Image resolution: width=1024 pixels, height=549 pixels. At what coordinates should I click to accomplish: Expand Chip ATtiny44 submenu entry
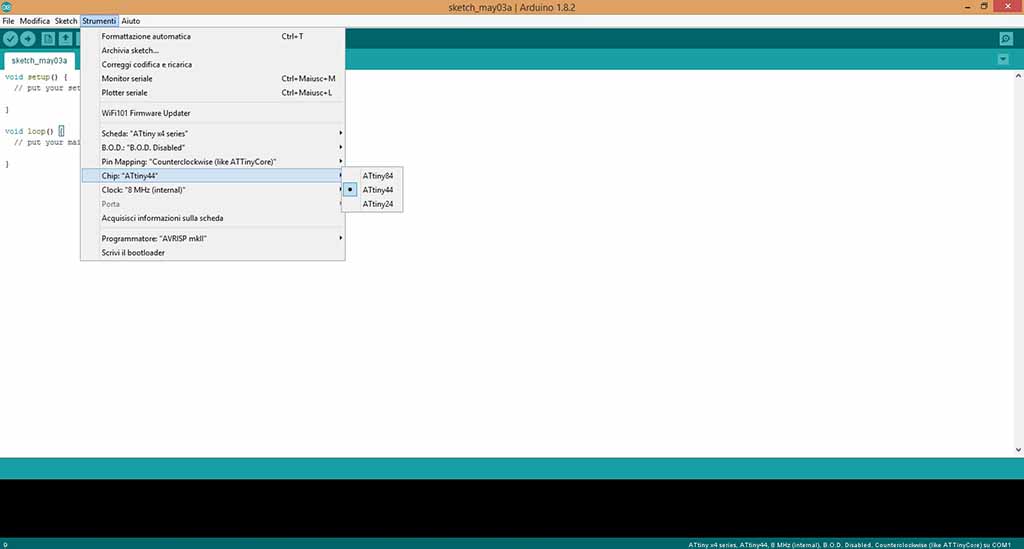click(x=212, y=176)
